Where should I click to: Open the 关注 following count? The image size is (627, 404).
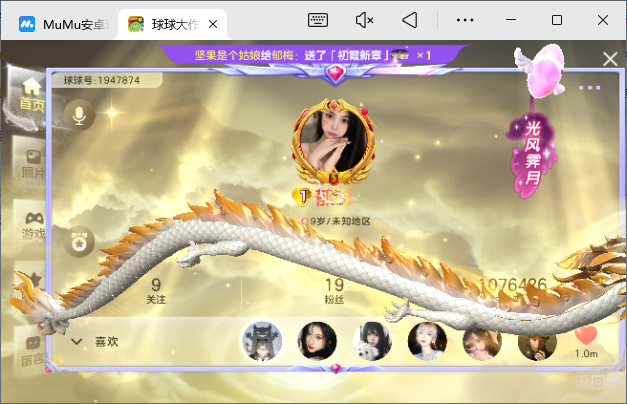pos(156,291)
